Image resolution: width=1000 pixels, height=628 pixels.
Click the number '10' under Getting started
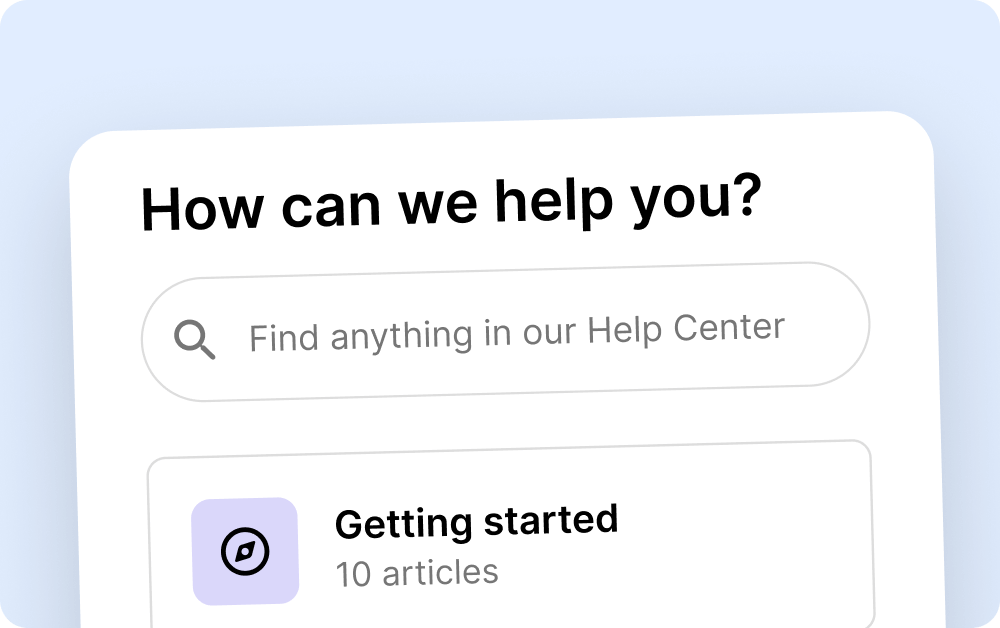point(353,574)
